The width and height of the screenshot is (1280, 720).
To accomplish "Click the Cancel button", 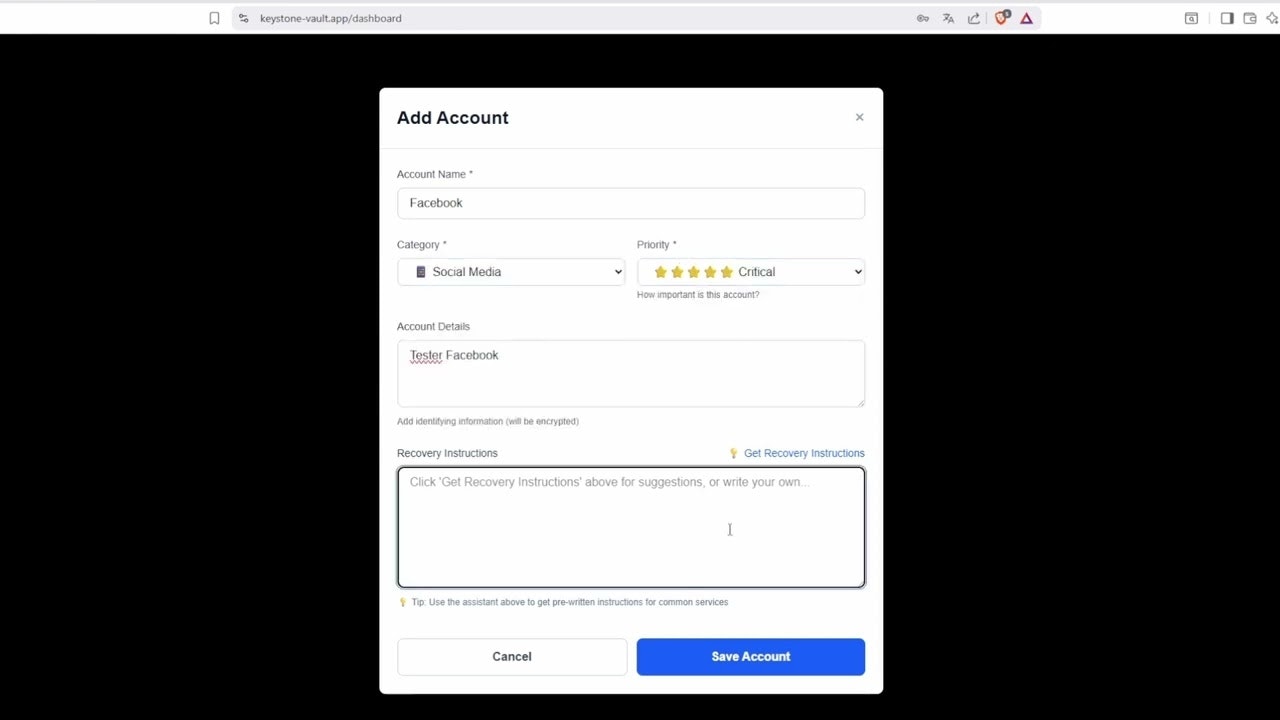I will pyautogui.click(x=512, y=657).
